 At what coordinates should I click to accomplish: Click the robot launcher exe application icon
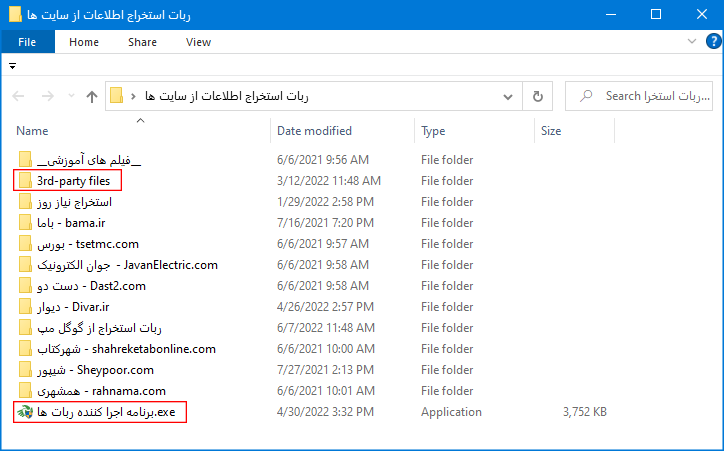25,412
